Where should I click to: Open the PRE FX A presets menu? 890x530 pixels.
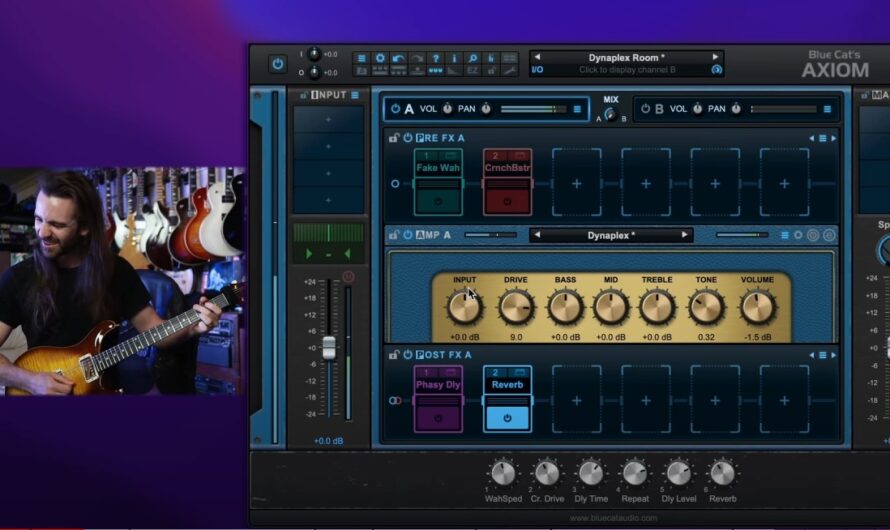822,138
